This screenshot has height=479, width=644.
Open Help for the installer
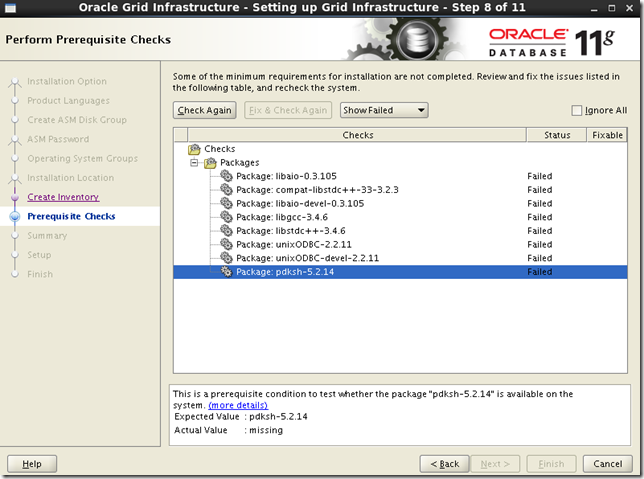pyautogui.click(x=32, y=464)
